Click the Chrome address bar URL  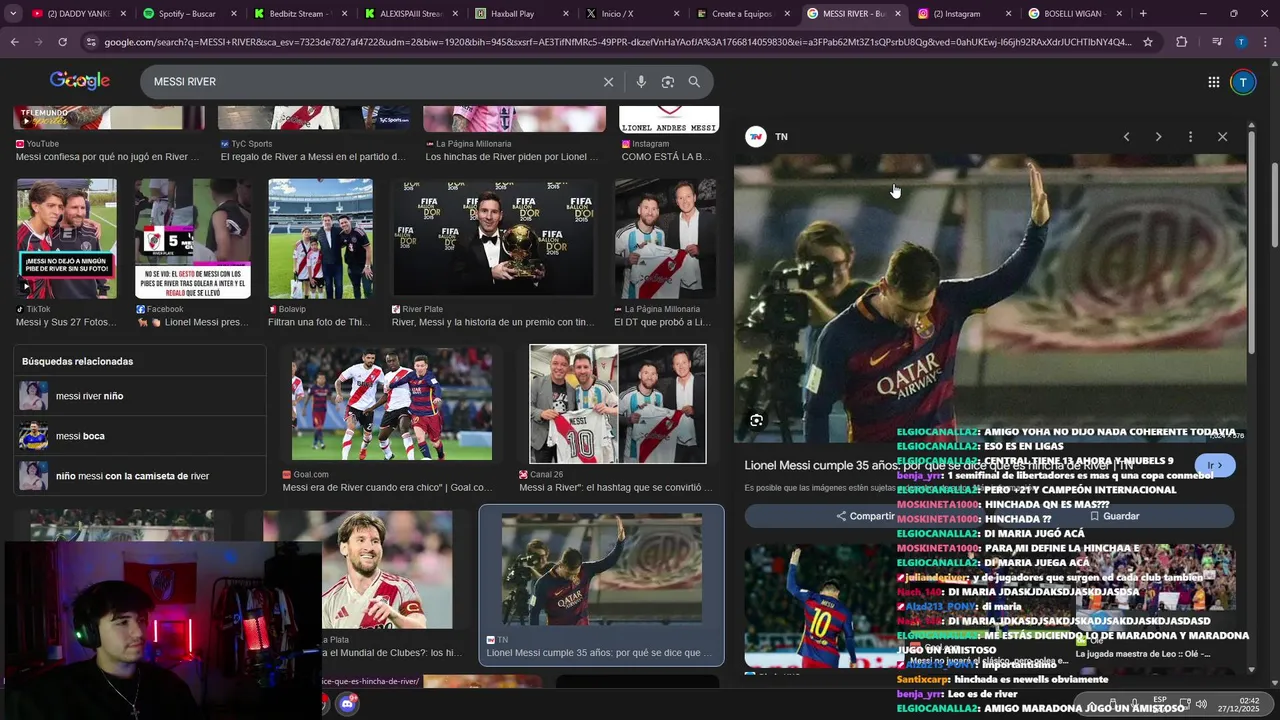click(x=617, y=42)
